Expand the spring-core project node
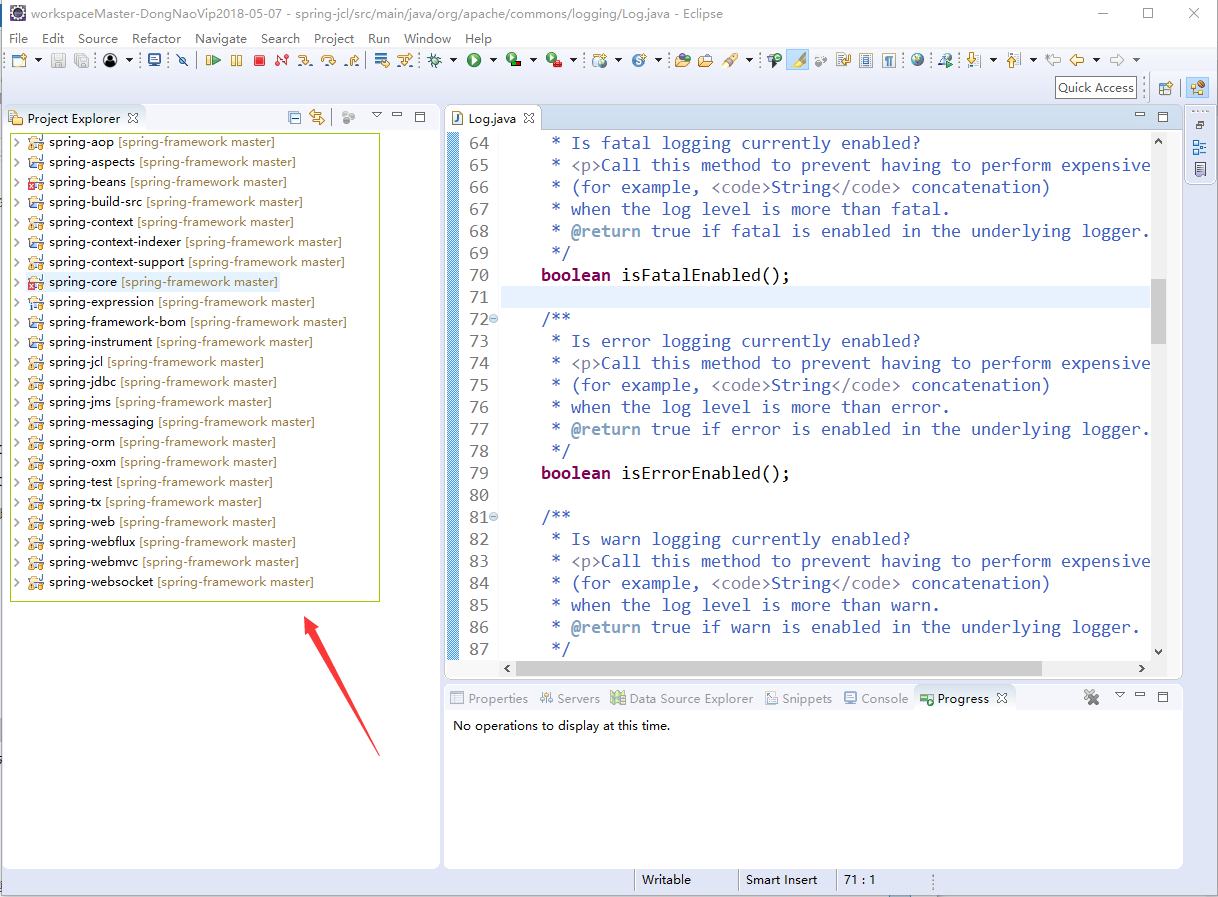 [x=16, y=282]
